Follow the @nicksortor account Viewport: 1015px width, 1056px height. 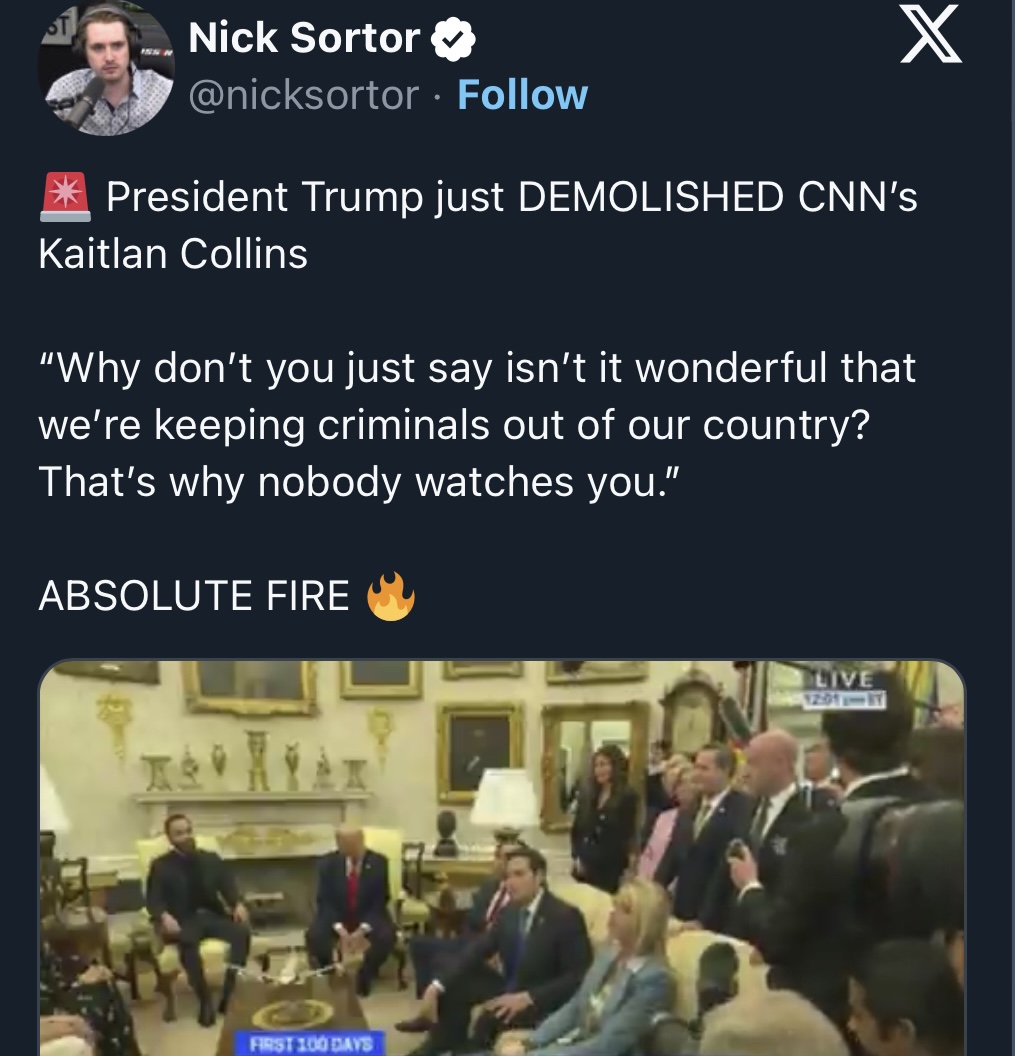pos(522,95)
